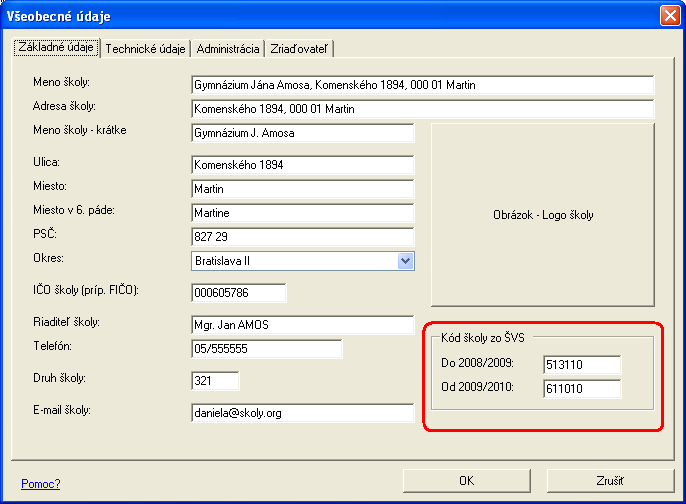This screenshot has width=686, height=504.
Task: Focus the Miesto field containing Martin
Action: pos(303,189)
